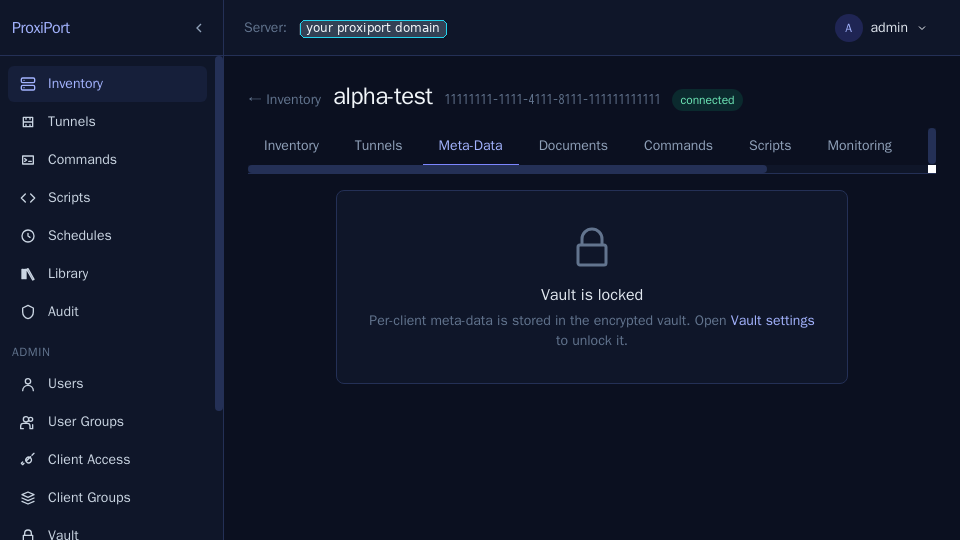Screen dimensions: 960x540
Task: Click the horizontal tab scrollbar thumb
Action: [x=507, y=170]
